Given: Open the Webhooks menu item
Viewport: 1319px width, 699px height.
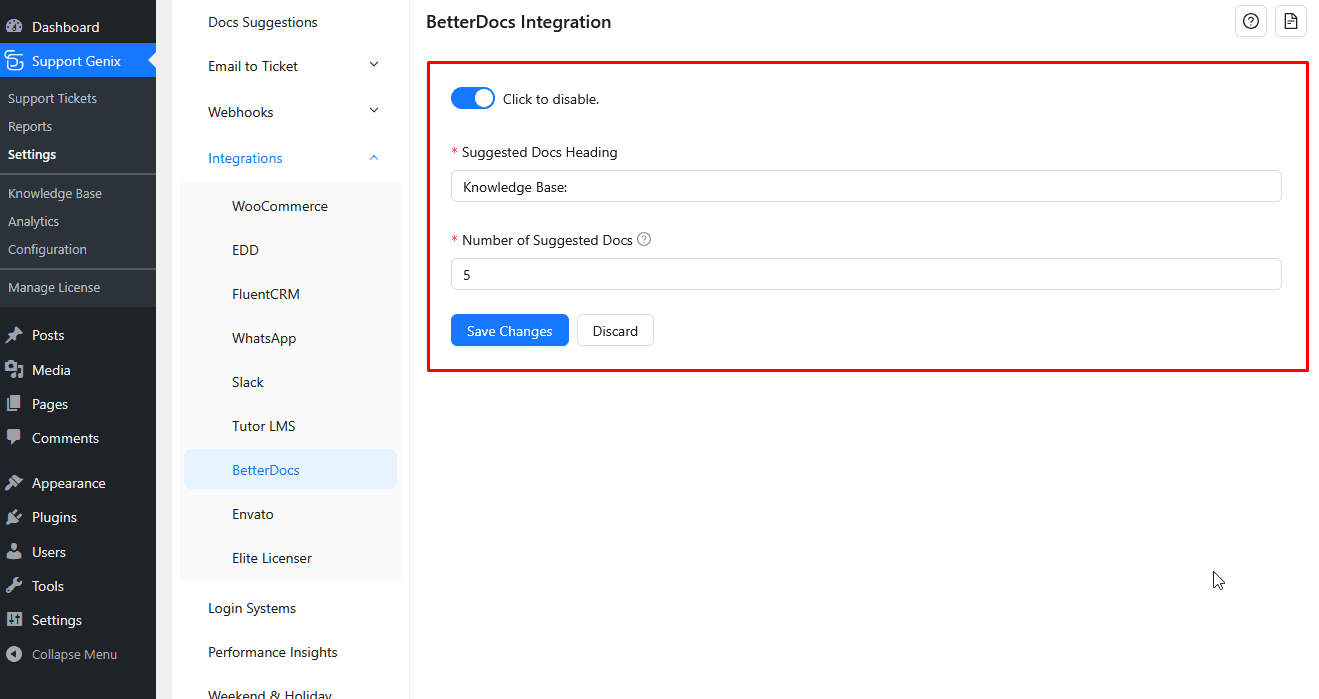Looking at the screenshot, I should 241,112.
